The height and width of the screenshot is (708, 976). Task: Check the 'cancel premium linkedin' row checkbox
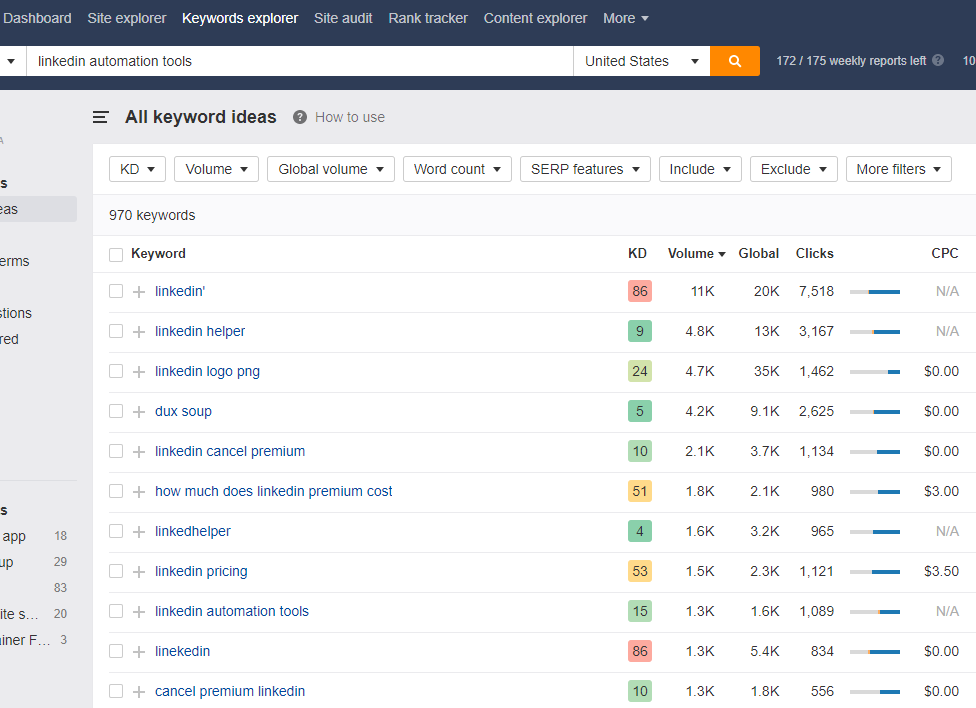116,691
